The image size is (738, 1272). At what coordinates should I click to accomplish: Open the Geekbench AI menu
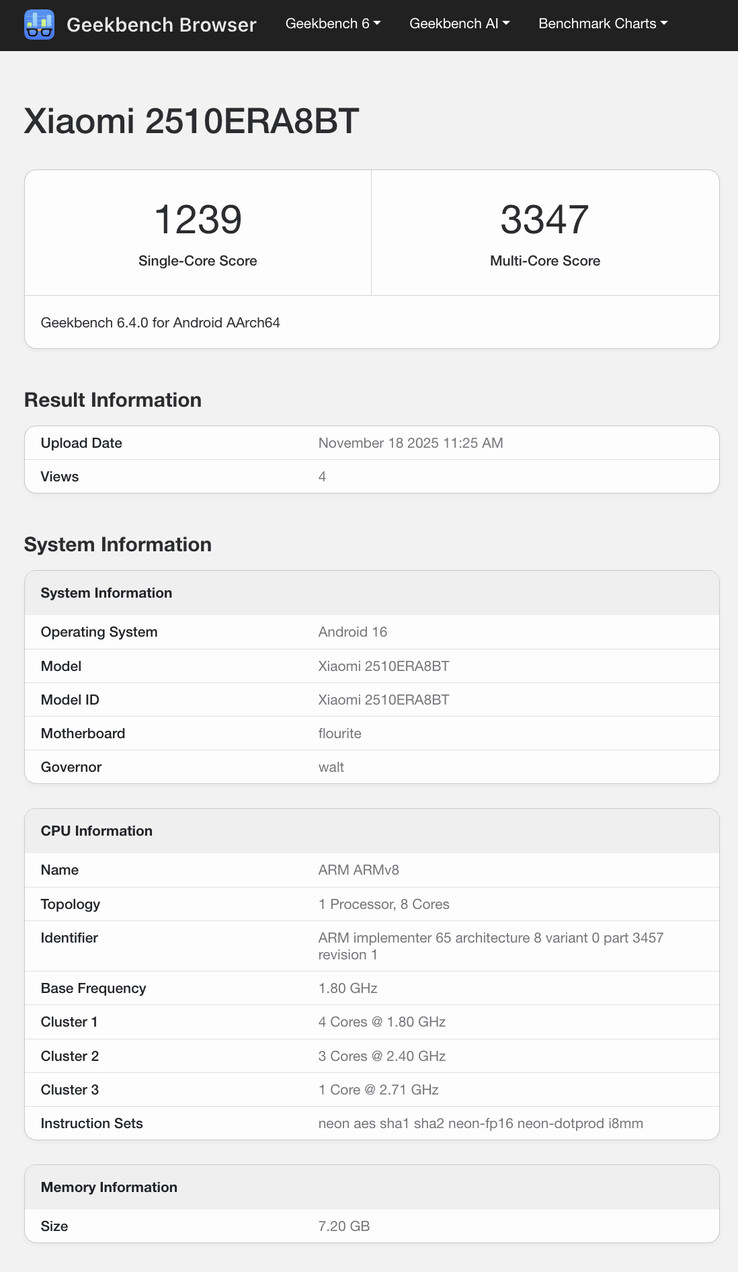pos(459,23)
